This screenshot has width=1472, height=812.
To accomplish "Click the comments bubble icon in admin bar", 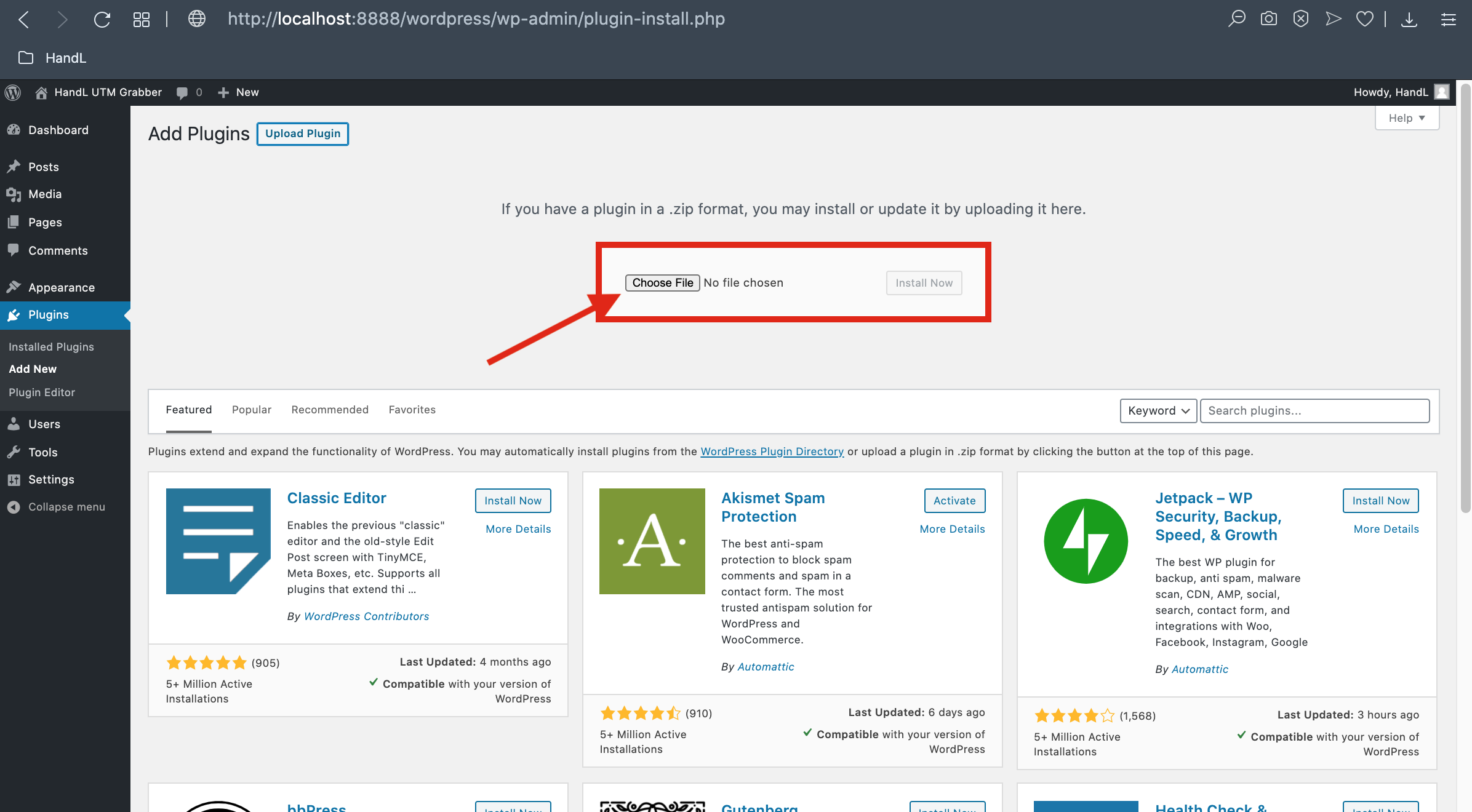I will [182, 92].
